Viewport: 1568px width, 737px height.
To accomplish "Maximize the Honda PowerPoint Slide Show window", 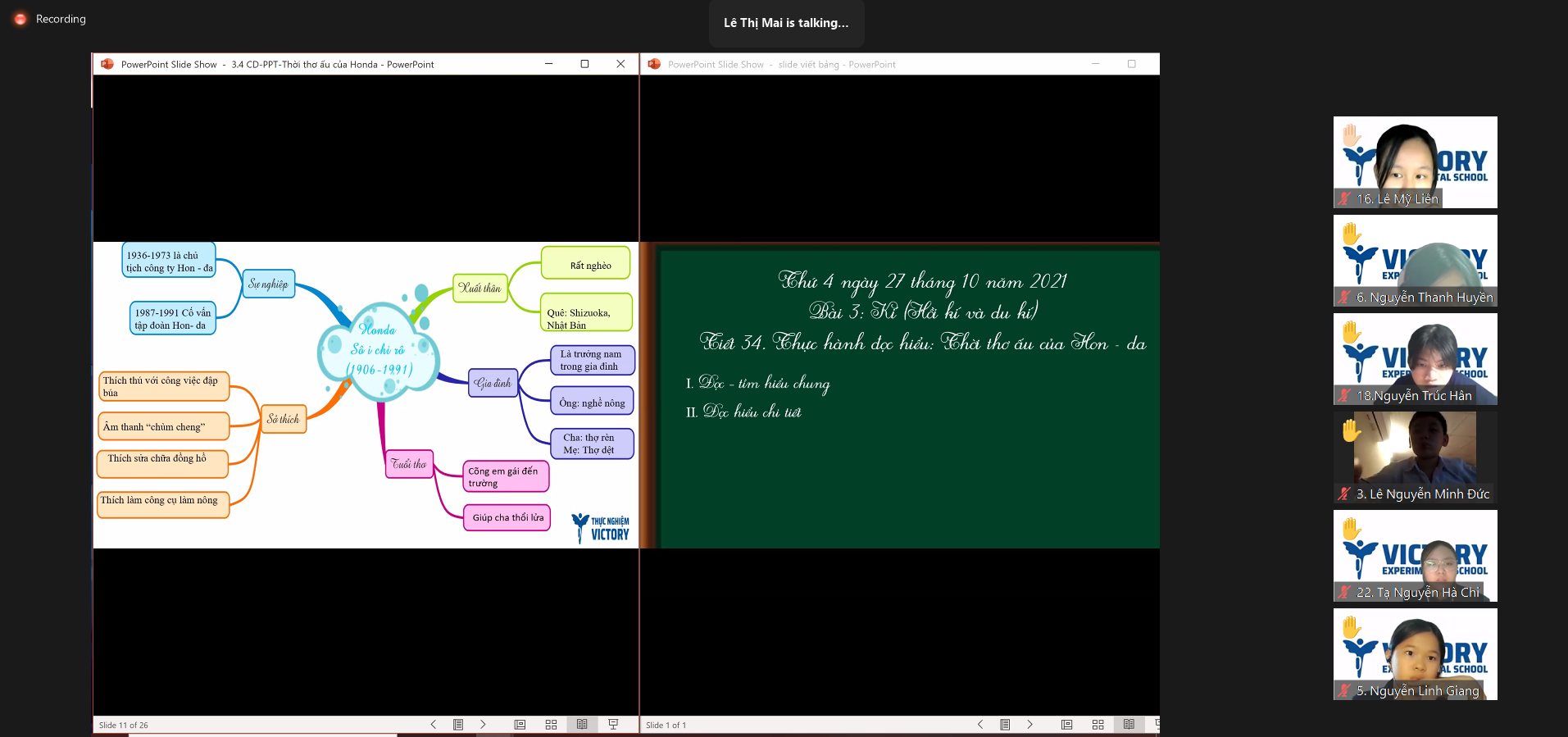I will 584,64.
